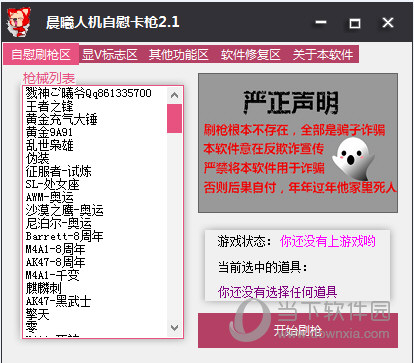414x363 pixels.
Task: Go to the 其他功能区 tab
Action: [179, 54]
